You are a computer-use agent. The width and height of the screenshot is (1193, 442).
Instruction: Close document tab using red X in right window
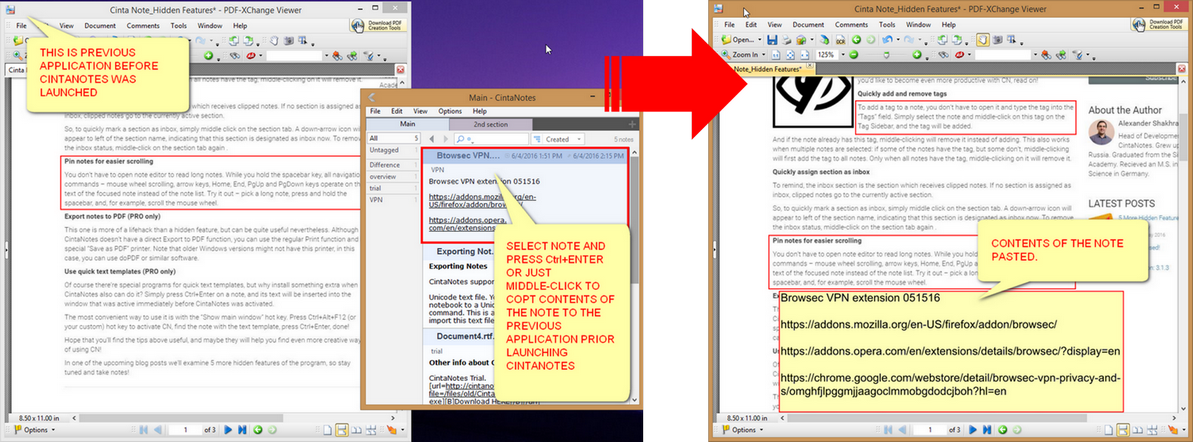(x=1182, y=68)
